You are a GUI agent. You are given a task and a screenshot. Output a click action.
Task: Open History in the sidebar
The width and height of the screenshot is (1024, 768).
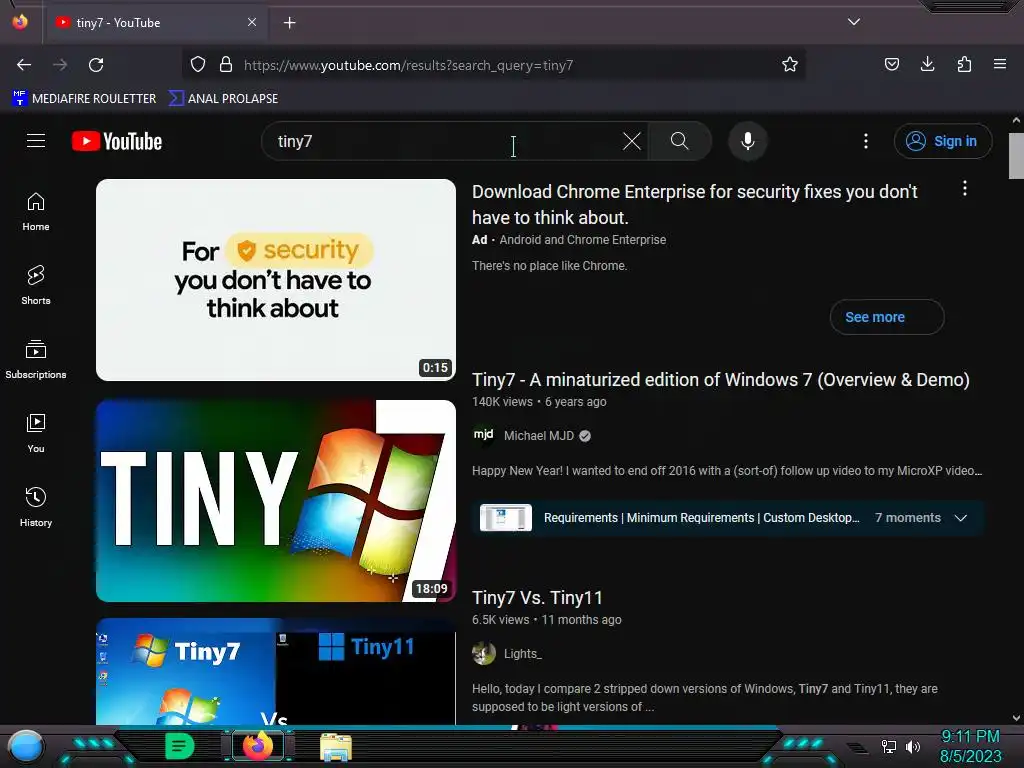point(36,507)
